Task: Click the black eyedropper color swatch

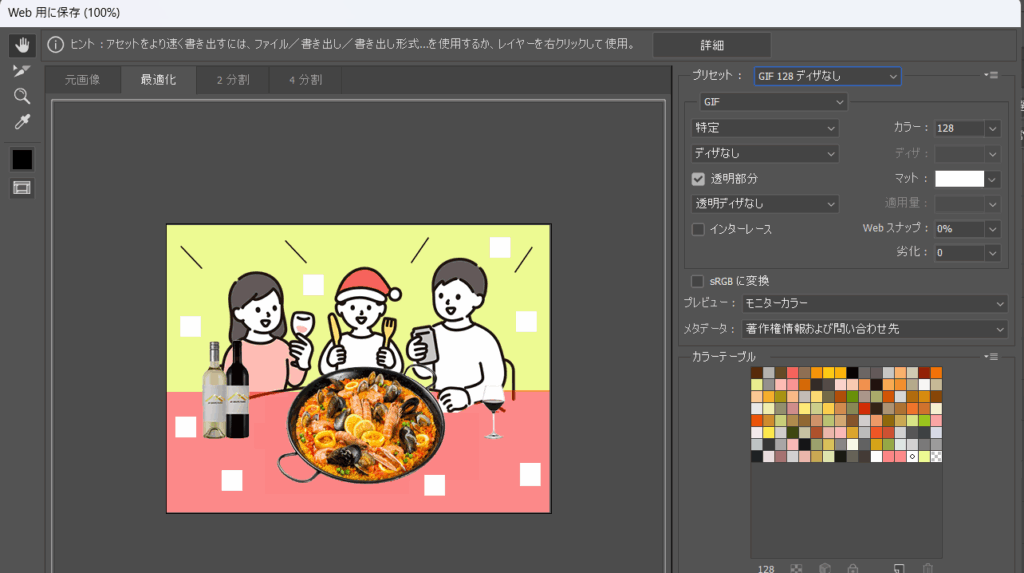Action: pyautogui.click(x=21, y=159)
